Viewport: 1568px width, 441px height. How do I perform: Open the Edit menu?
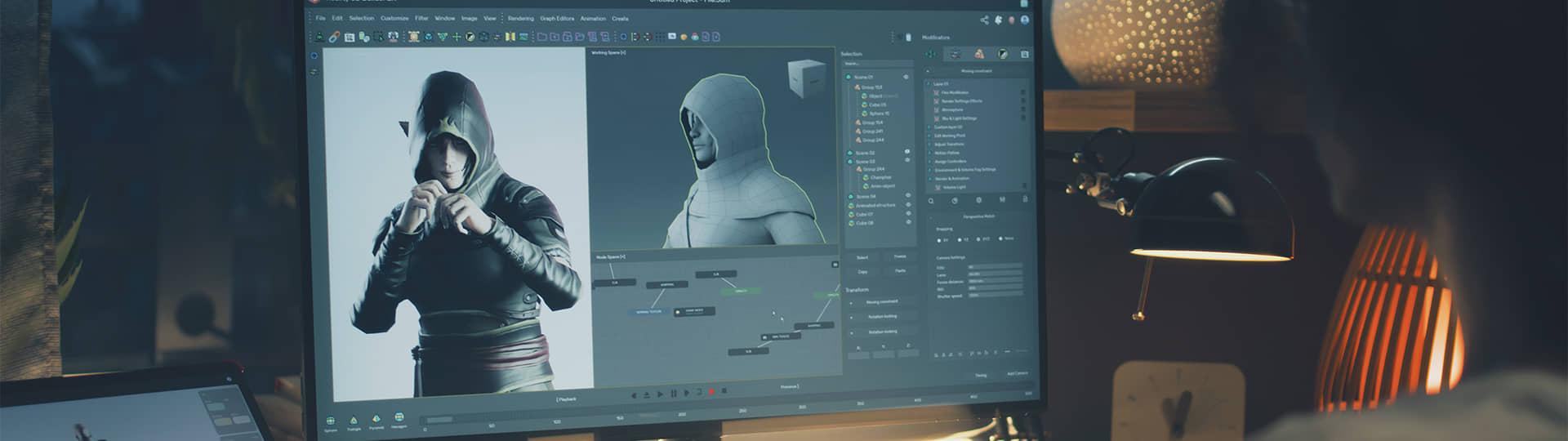click(337, 18)
